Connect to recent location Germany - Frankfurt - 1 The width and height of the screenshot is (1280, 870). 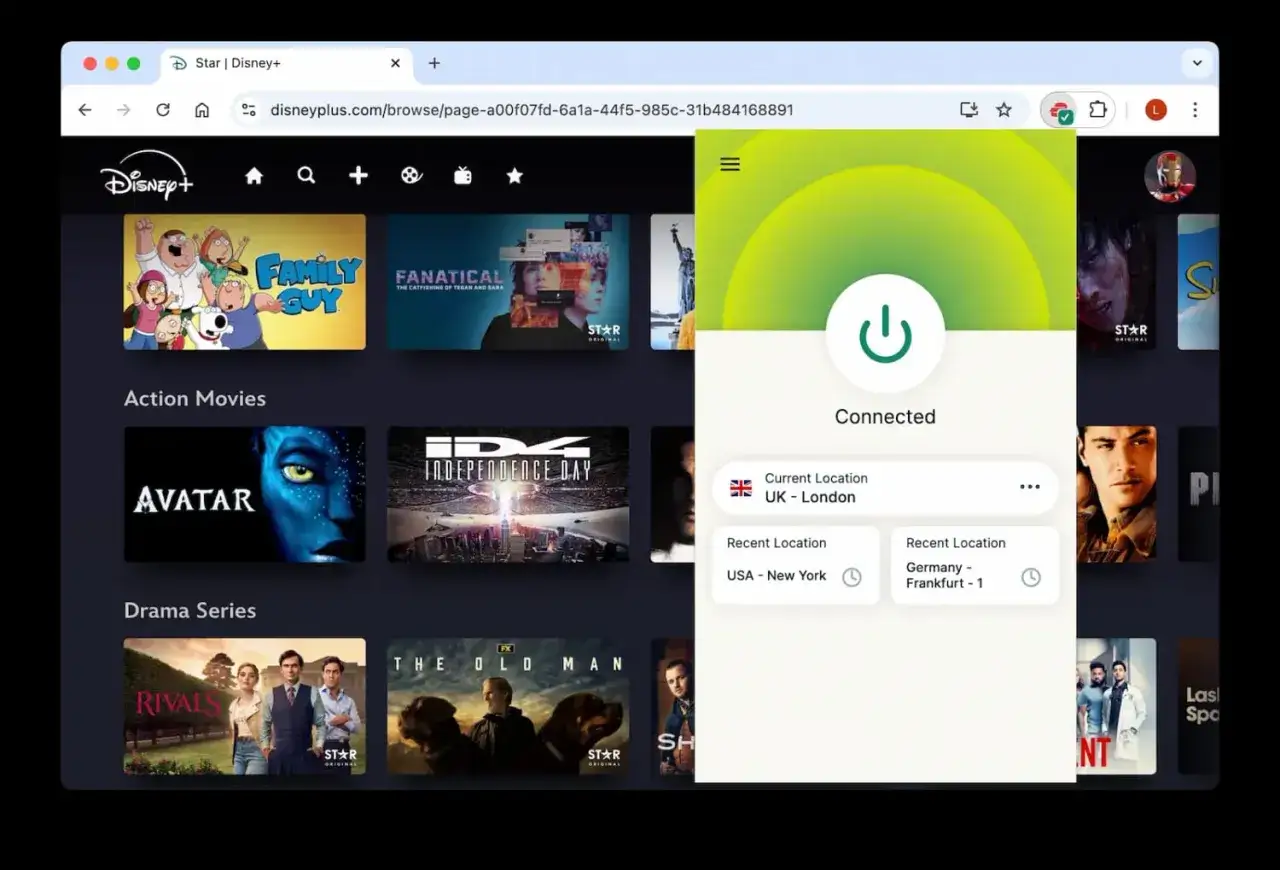[x=975, y=565]
